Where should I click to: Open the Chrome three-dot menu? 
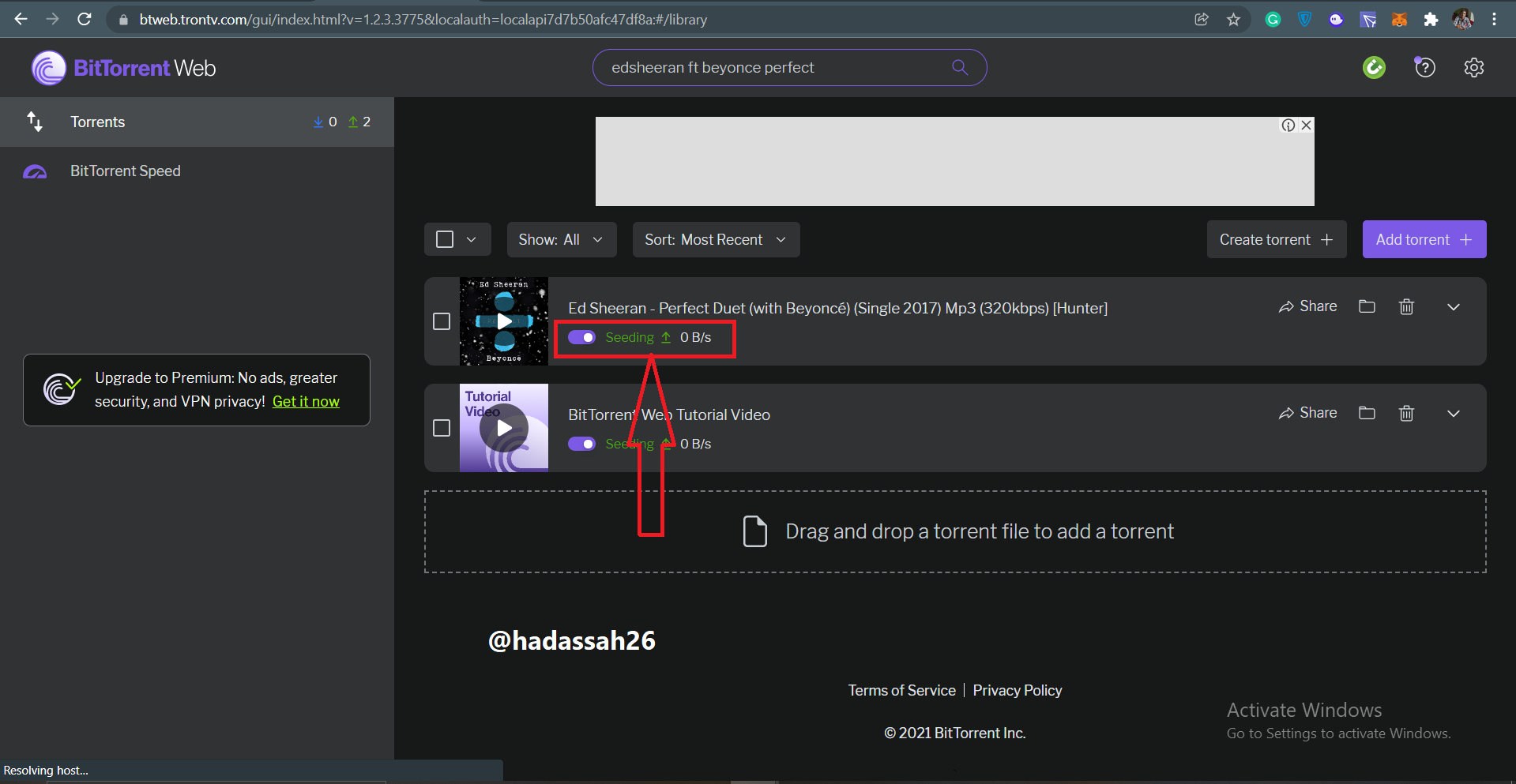click(x=1494, y=20)
